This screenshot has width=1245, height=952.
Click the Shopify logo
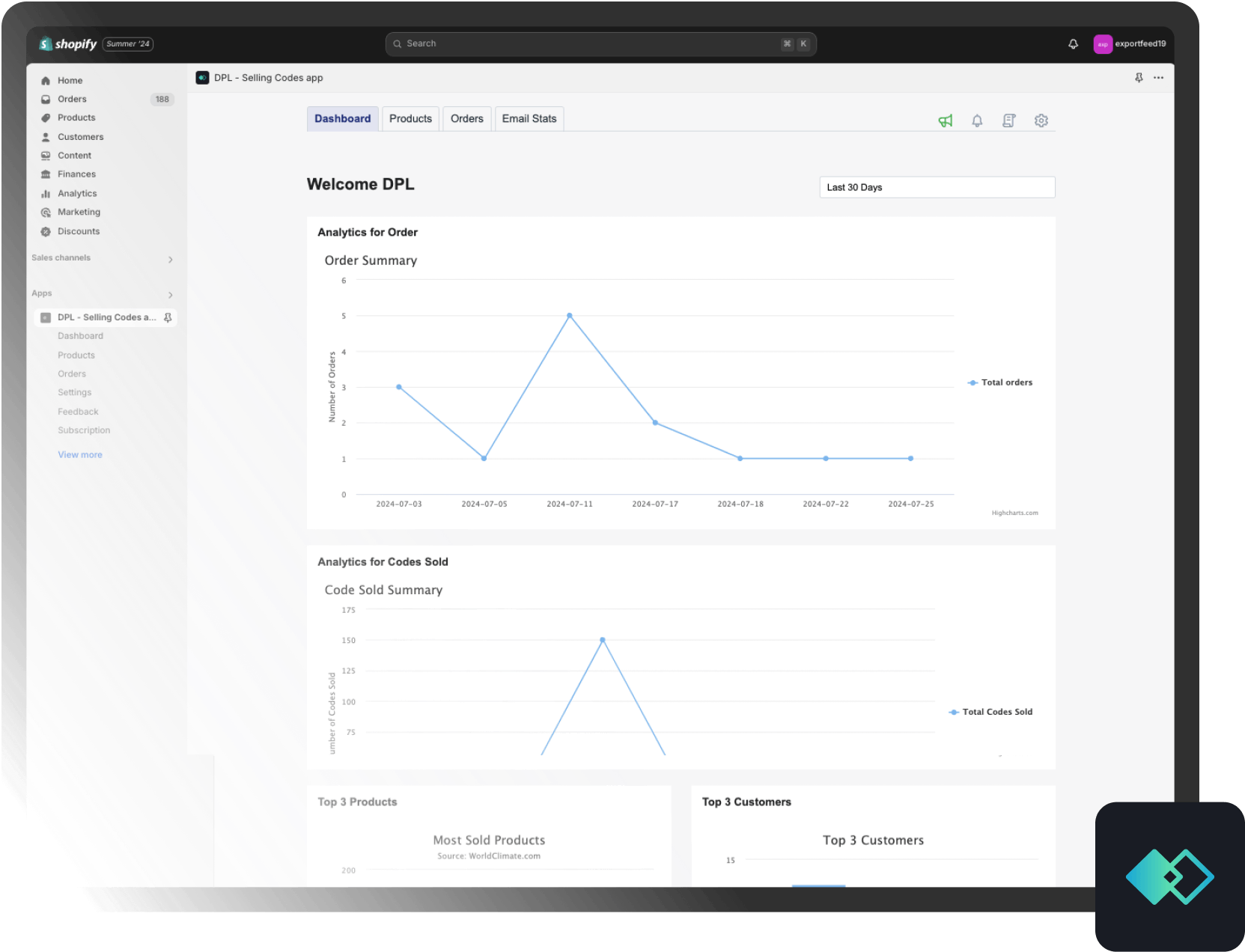pyautogui.click(x=68, y=44)
